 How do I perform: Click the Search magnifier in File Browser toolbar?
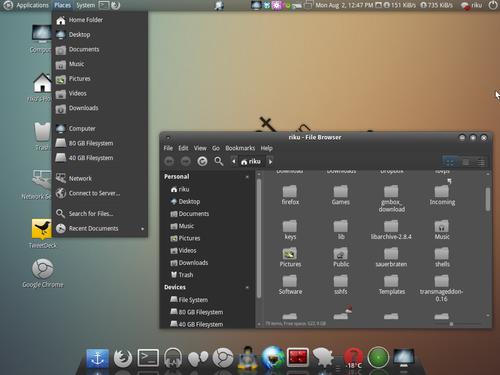click(x=219, y=162)
